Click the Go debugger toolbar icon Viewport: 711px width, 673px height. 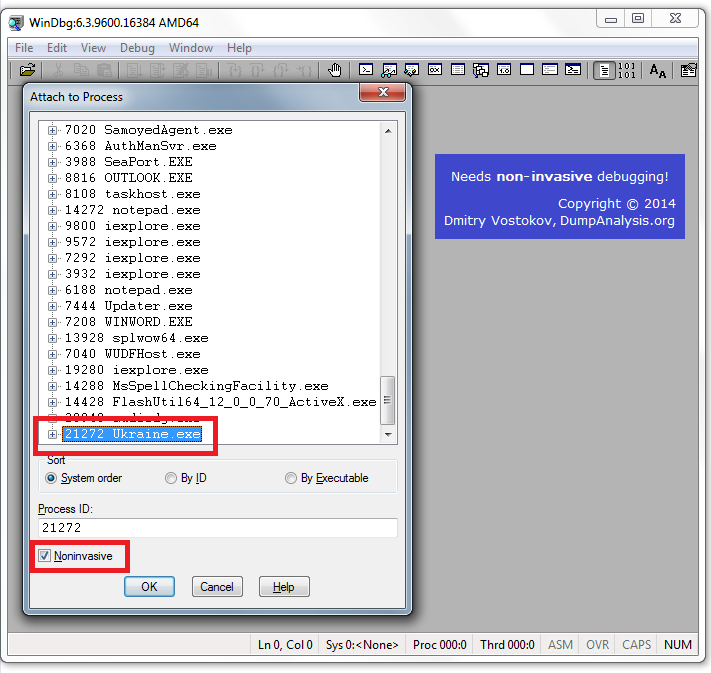[134, 70]
